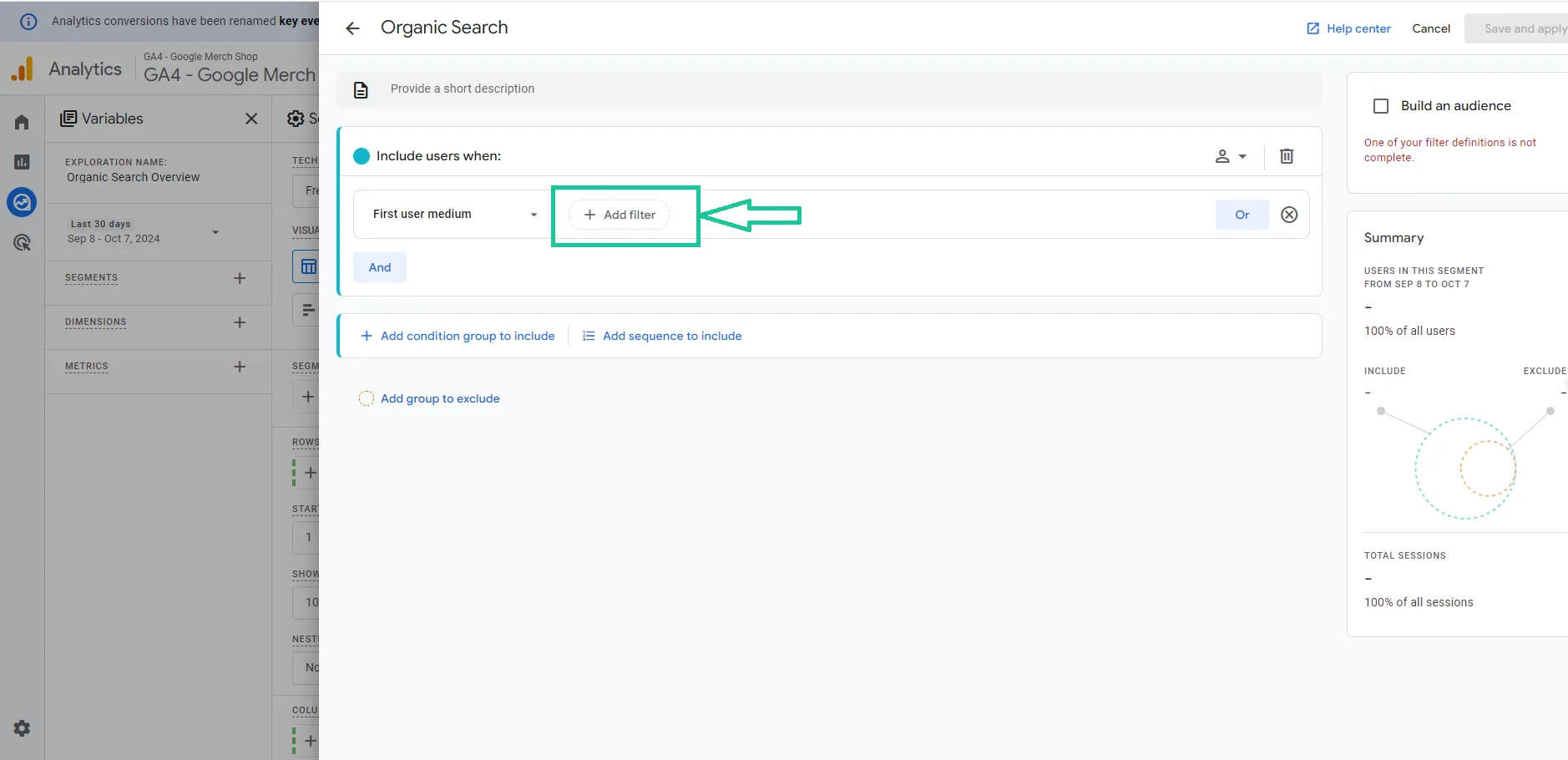Click Add group to exclude

[429, 398]
